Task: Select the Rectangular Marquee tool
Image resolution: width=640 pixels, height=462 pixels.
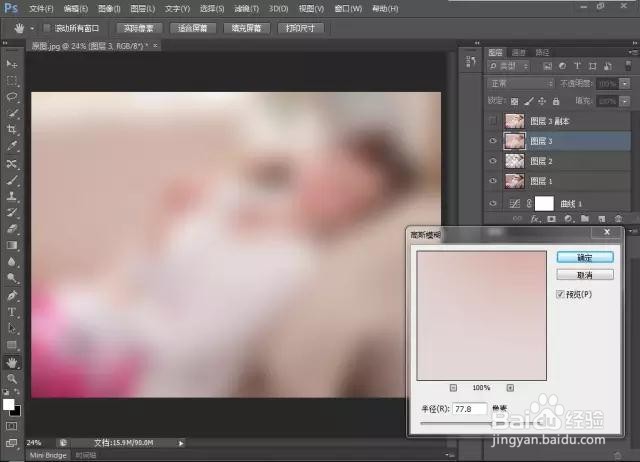Action: point(12,80)
